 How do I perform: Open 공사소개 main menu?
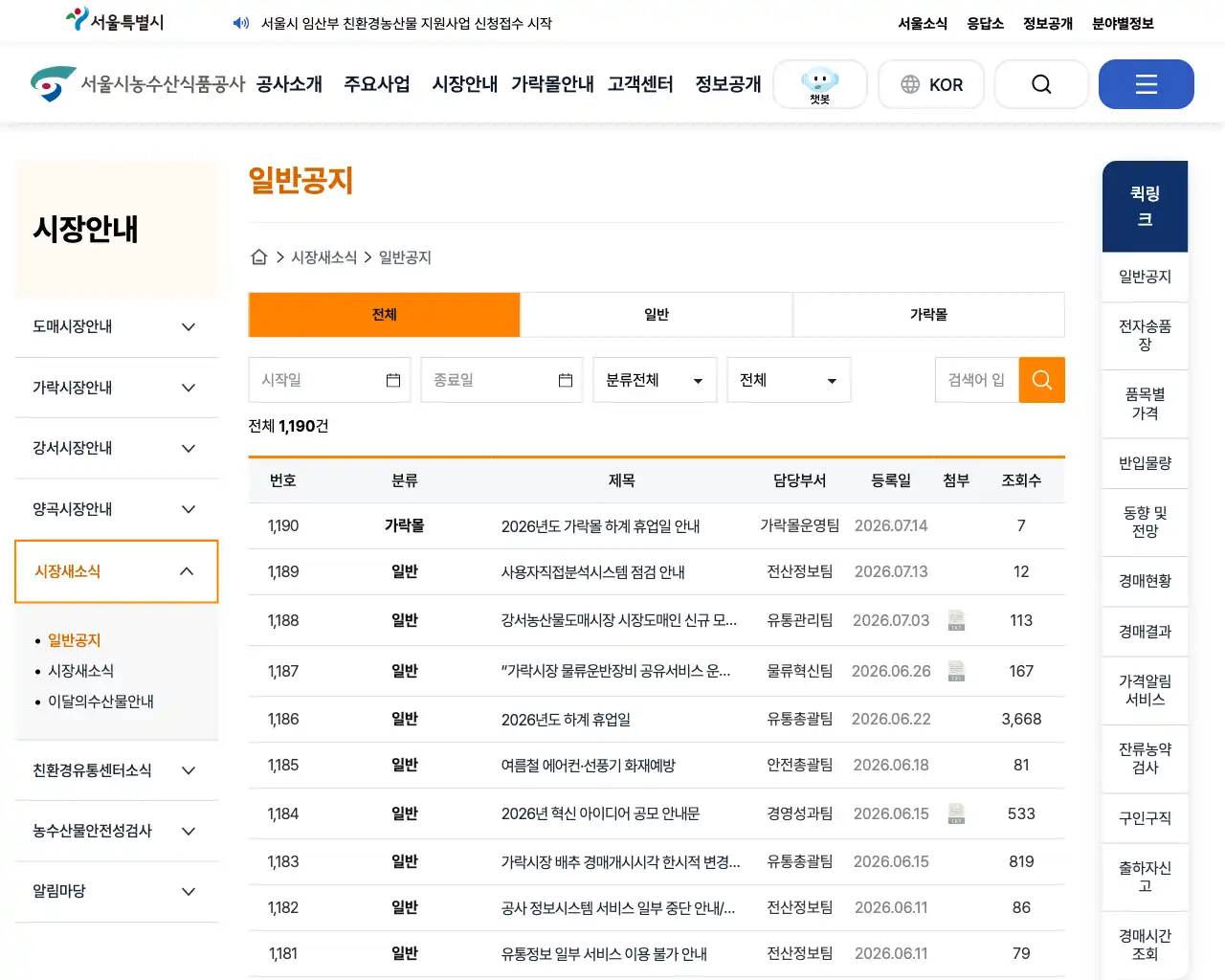coord(289,84)
